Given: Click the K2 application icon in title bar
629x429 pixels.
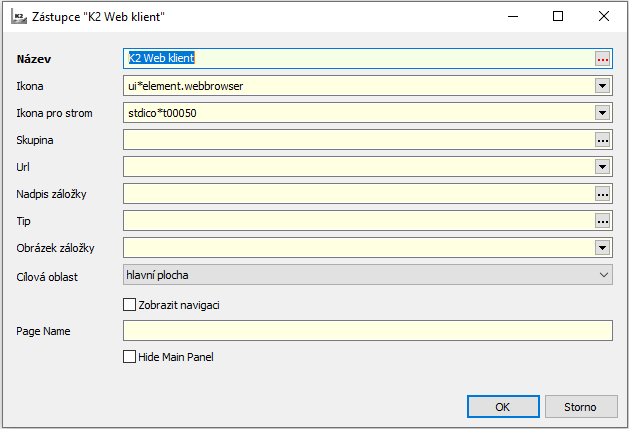Looking at the screenshot, I should 19,17.
